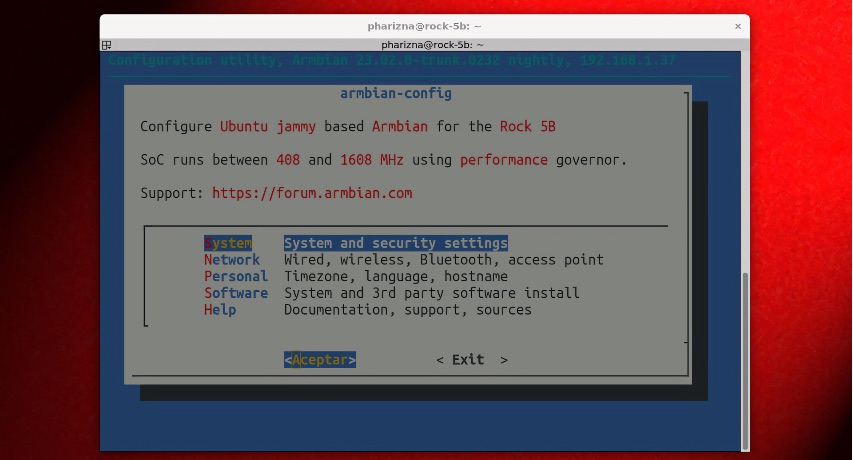Click the '1608 MHz' frequency value
The height and width of the screenshot is (460, 853).
click(x=372, y=160)
